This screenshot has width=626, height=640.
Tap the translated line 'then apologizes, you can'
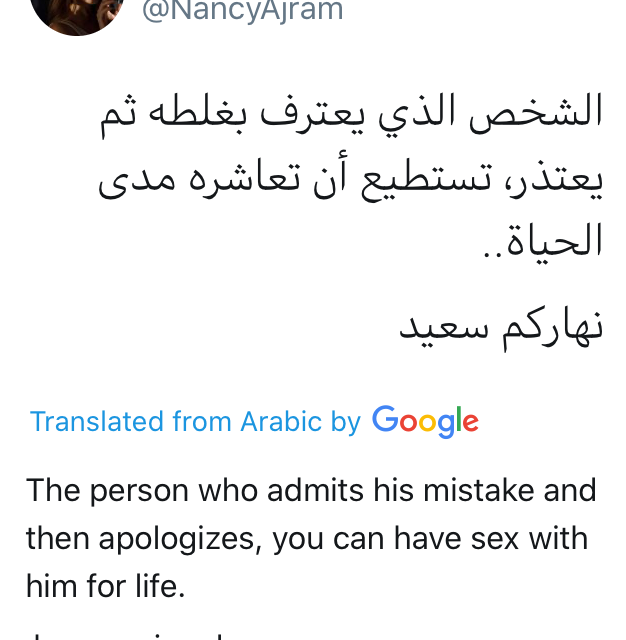point(307,539)
